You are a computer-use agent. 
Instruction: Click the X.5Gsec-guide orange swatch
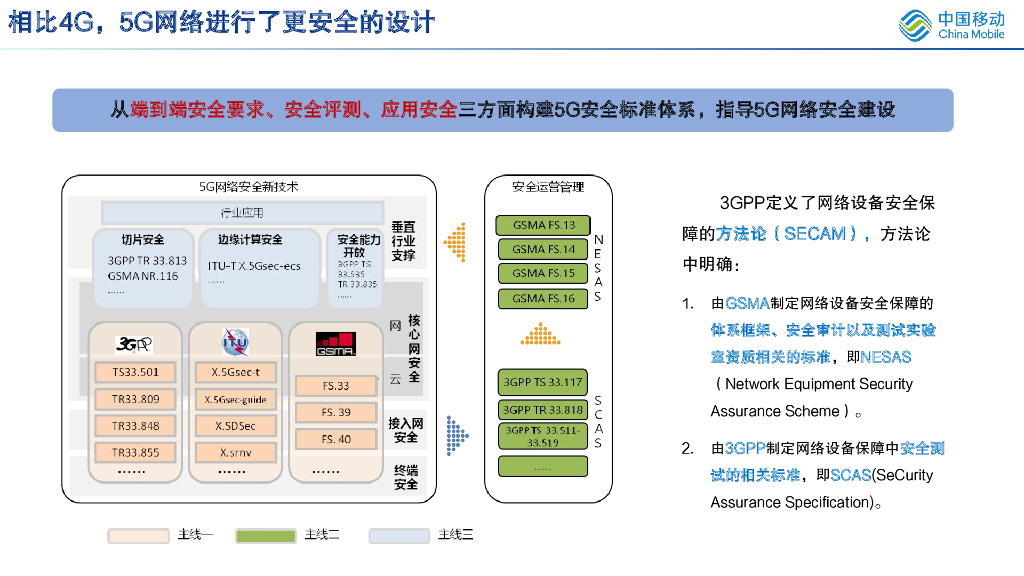tap(236, 399)
